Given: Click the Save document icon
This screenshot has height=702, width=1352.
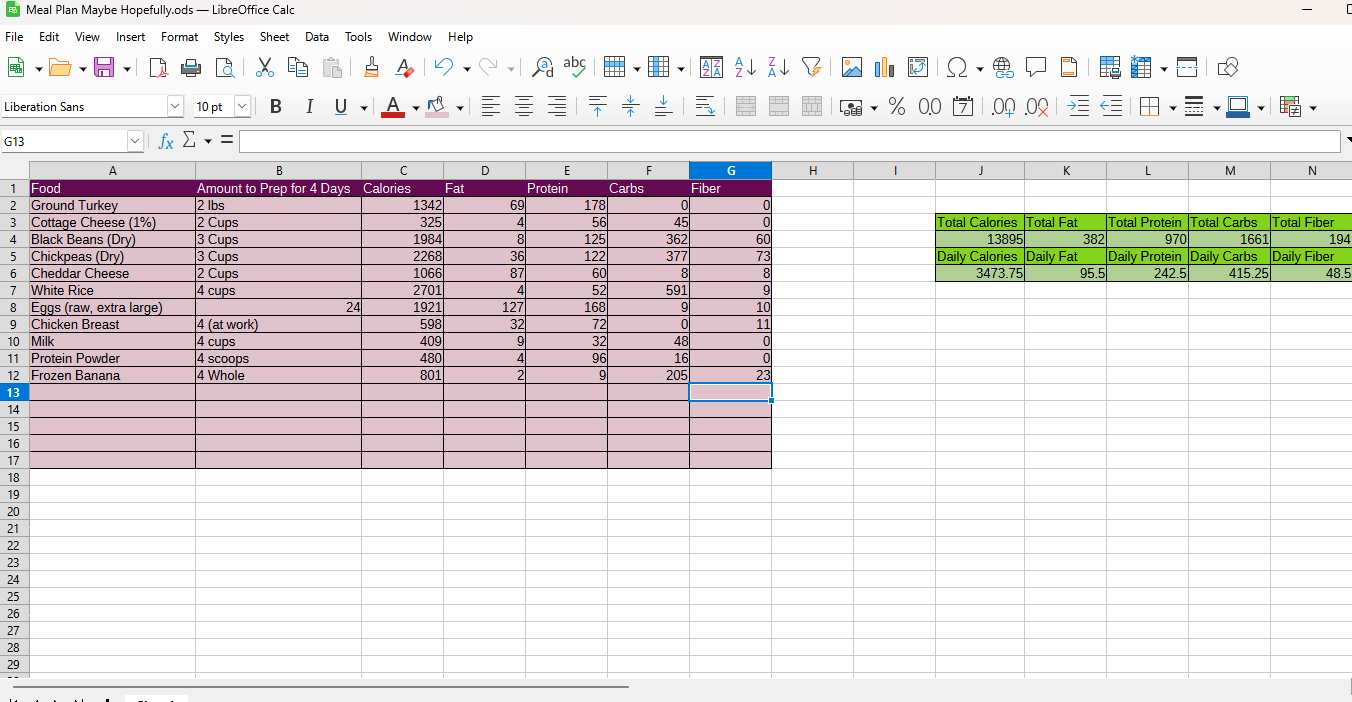Looking at the screenshot, I should point(103,67).
